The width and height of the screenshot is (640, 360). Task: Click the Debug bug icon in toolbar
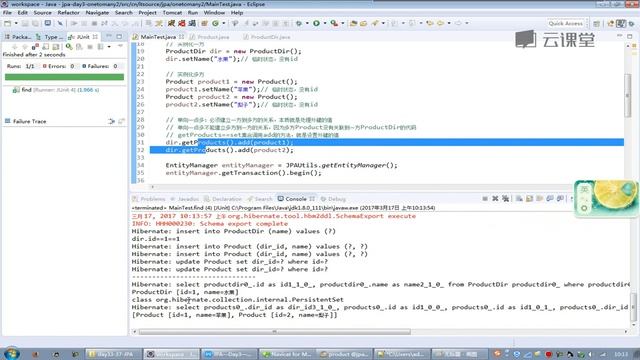(299, 23)
